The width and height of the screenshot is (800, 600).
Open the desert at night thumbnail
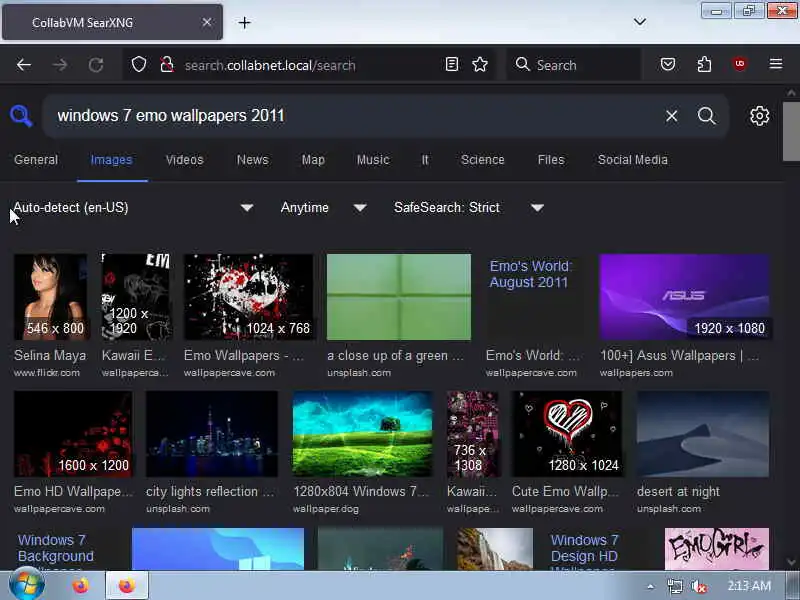(703, 434)
